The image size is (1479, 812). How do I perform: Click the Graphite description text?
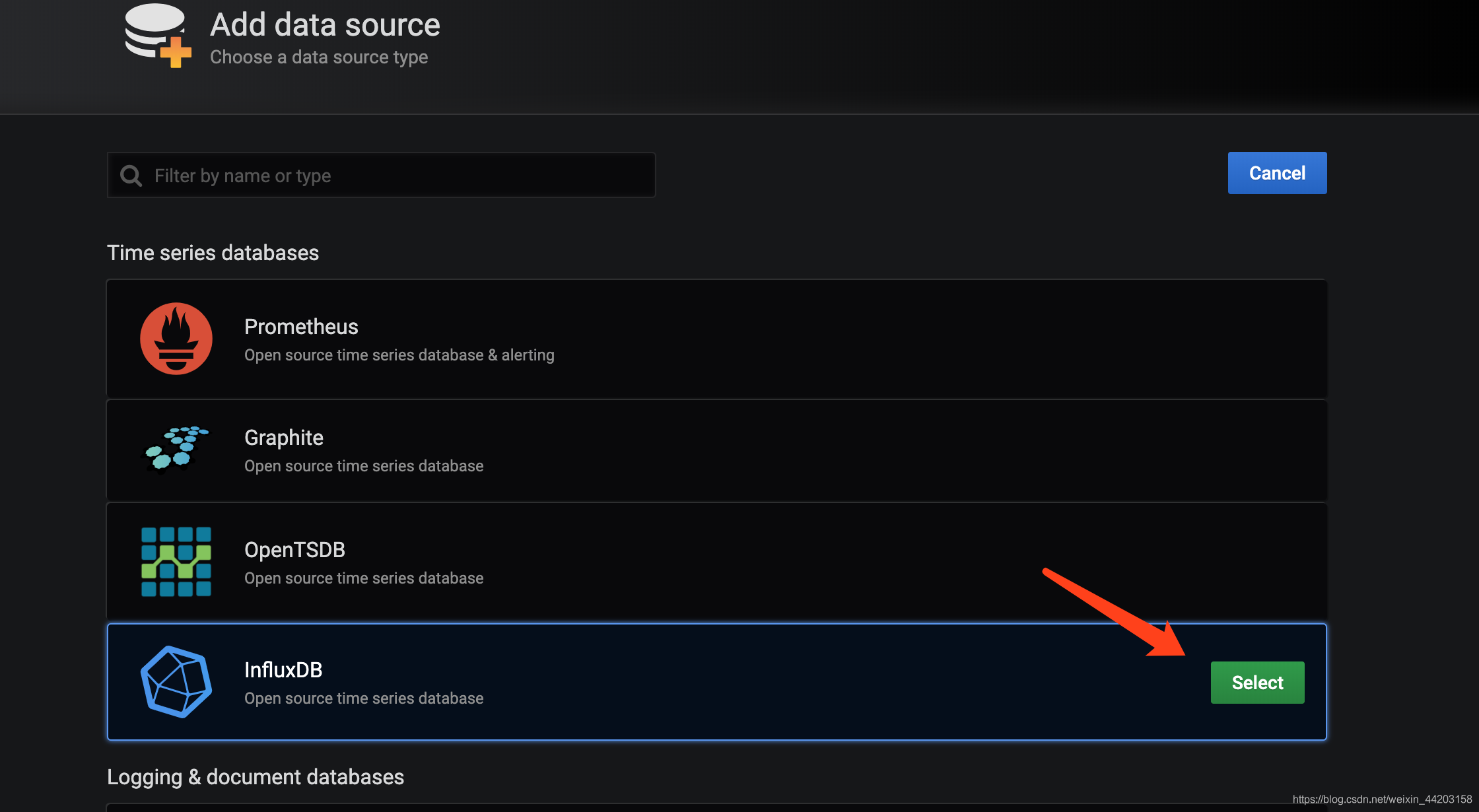364,466
